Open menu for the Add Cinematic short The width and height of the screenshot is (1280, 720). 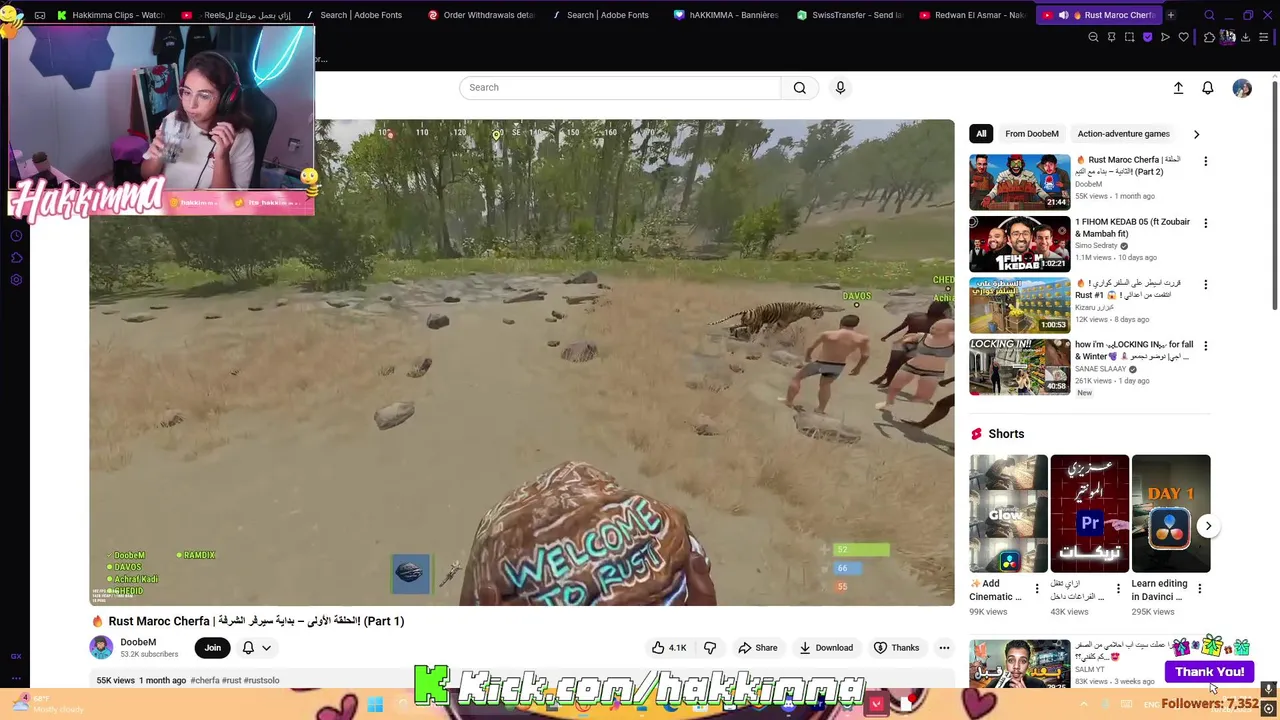[x=1037, y=589]
